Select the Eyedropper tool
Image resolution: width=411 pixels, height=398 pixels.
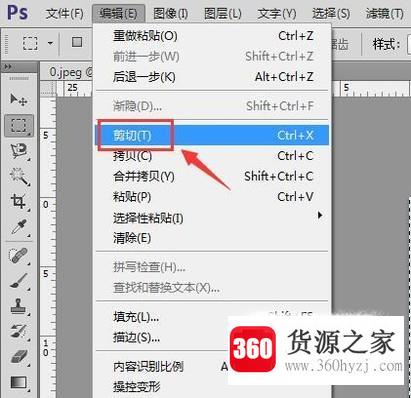point(18,227)
